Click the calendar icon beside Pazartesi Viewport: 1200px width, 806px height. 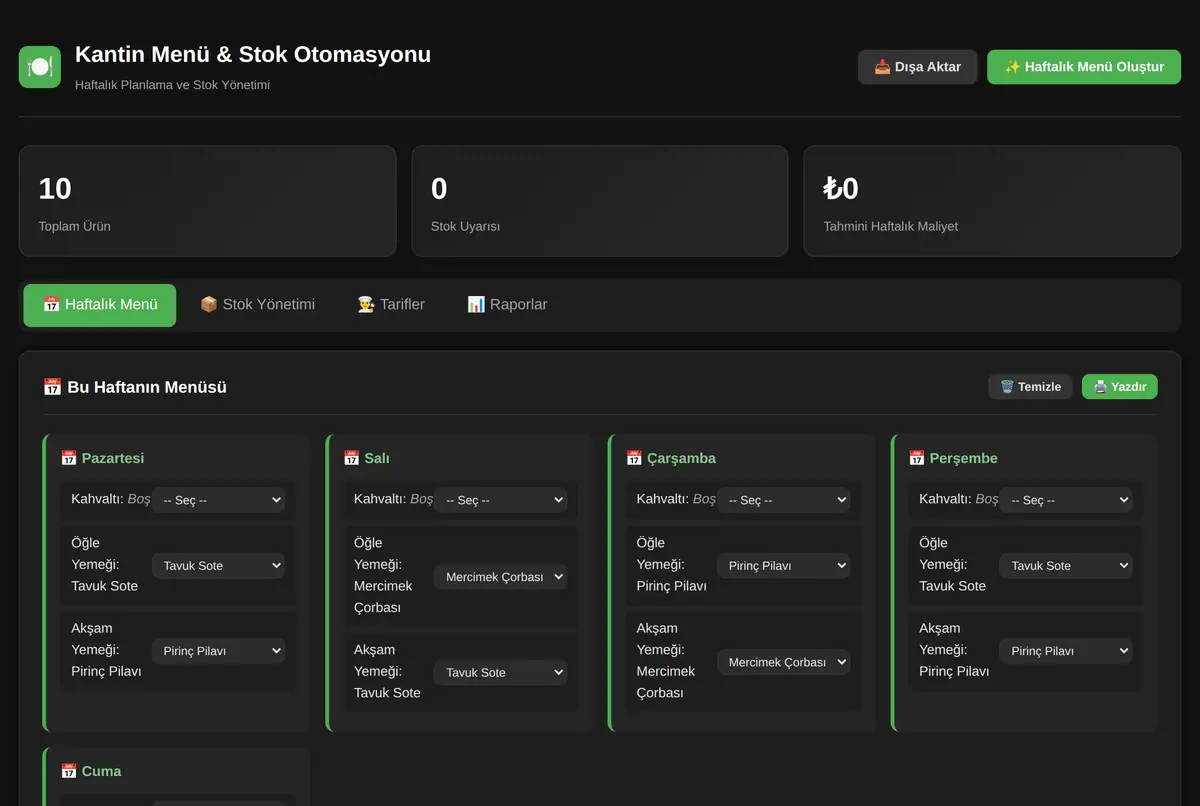69,458
